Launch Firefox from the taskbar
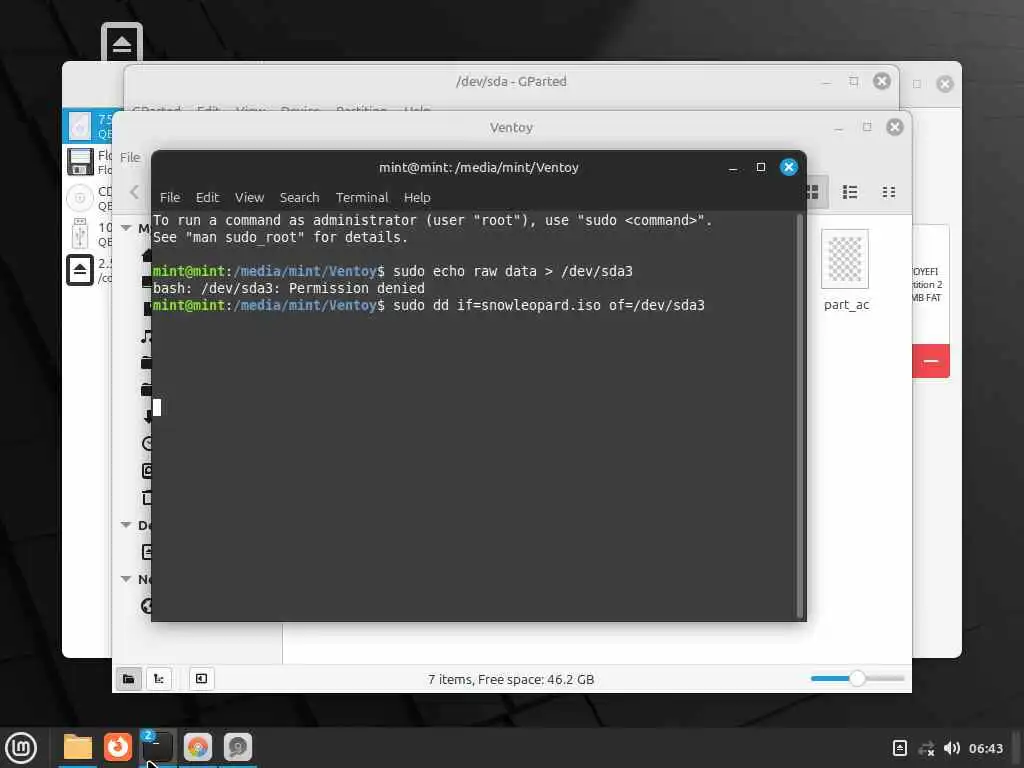Screen dimensions: 1024x768 coord(118,747)
